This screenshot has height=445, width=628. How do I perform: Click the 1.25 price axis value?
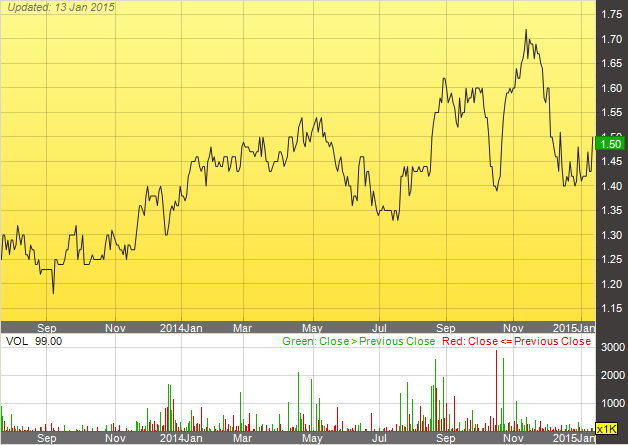612,260
